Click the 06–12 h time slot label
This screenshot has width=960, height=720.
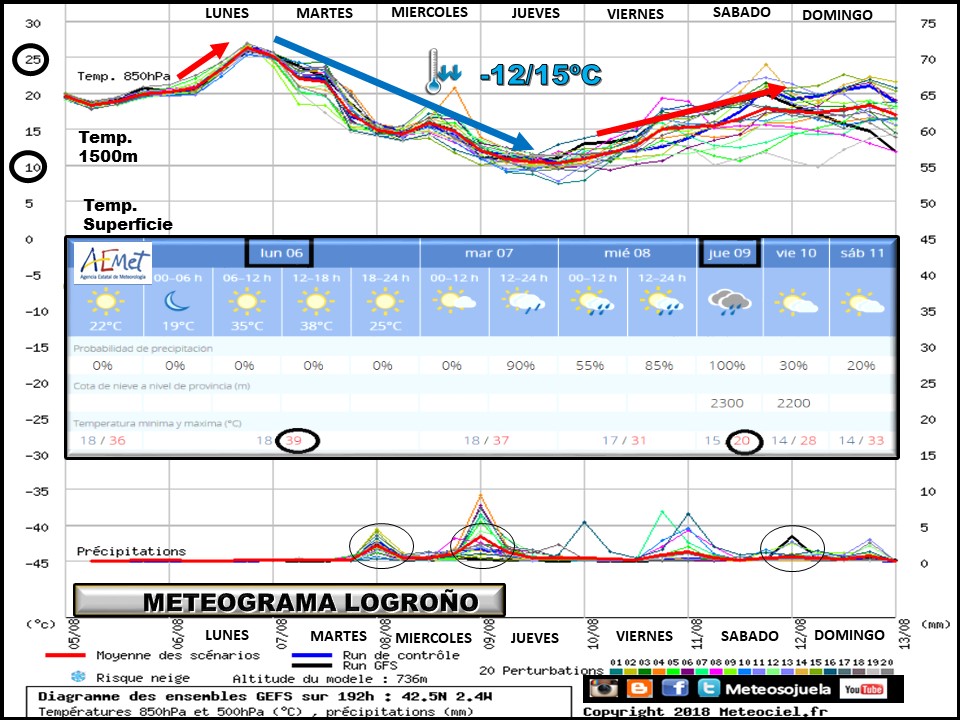coord(247,277)
